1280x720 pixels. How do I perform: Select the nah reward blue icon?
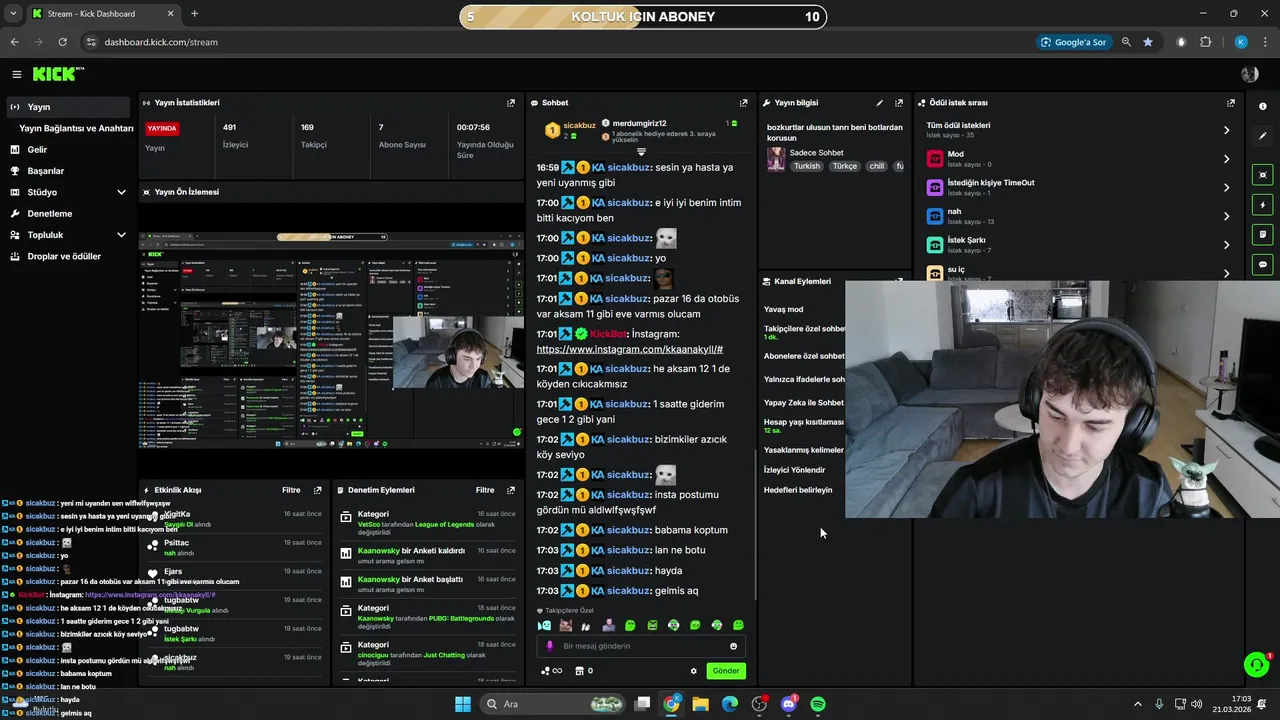coord(935,216)
